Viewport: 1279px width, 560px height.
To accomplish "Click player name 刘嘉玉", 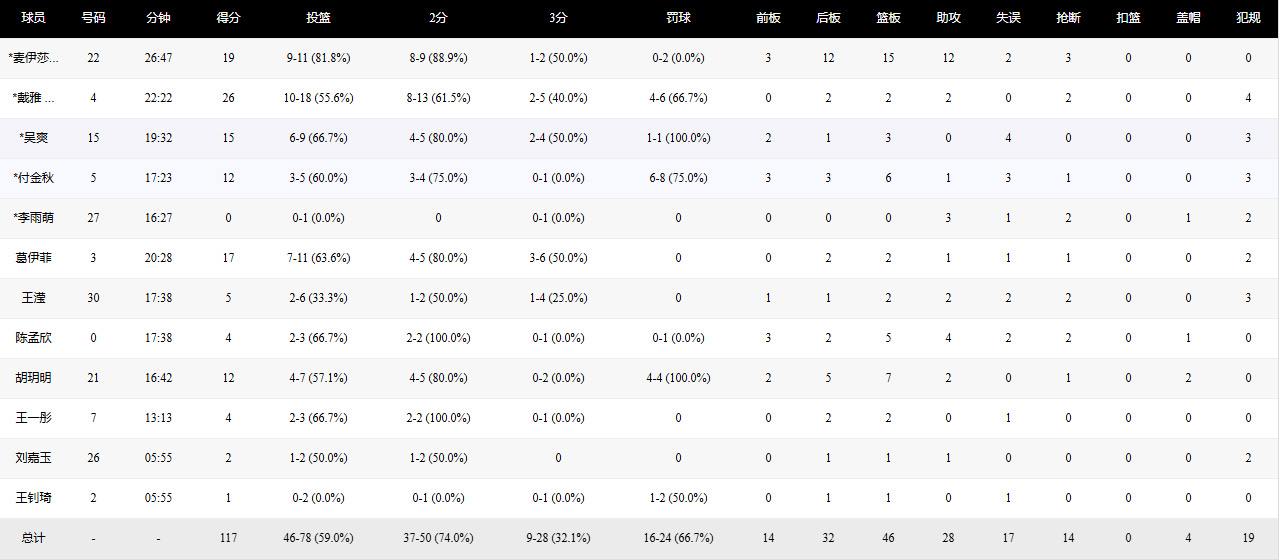I will tap(34, 458).
